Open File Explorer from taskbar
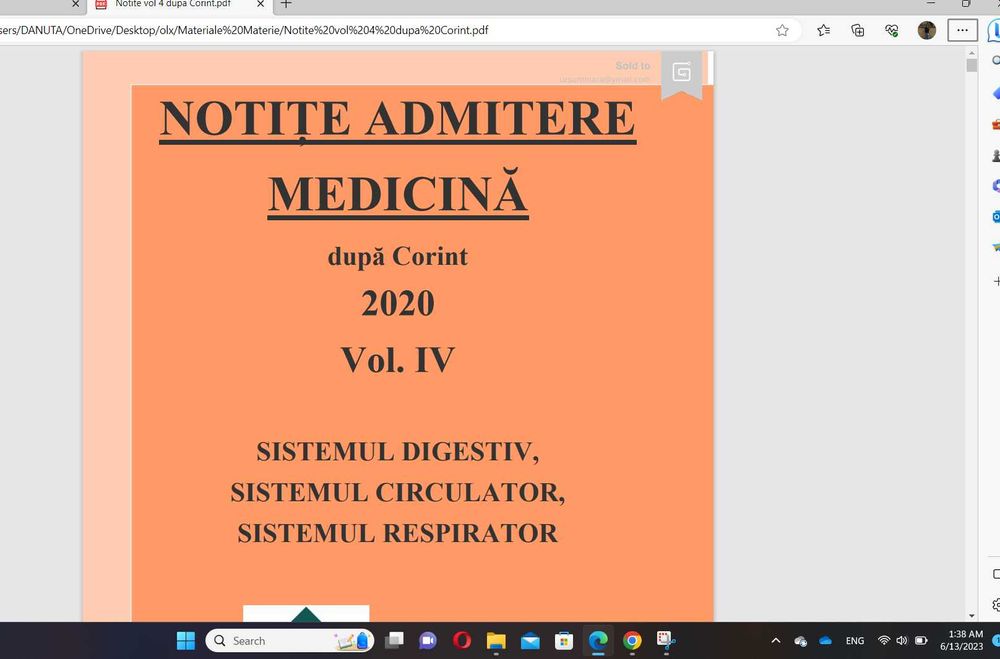1000x659 pixels. (x=496, y=640)
